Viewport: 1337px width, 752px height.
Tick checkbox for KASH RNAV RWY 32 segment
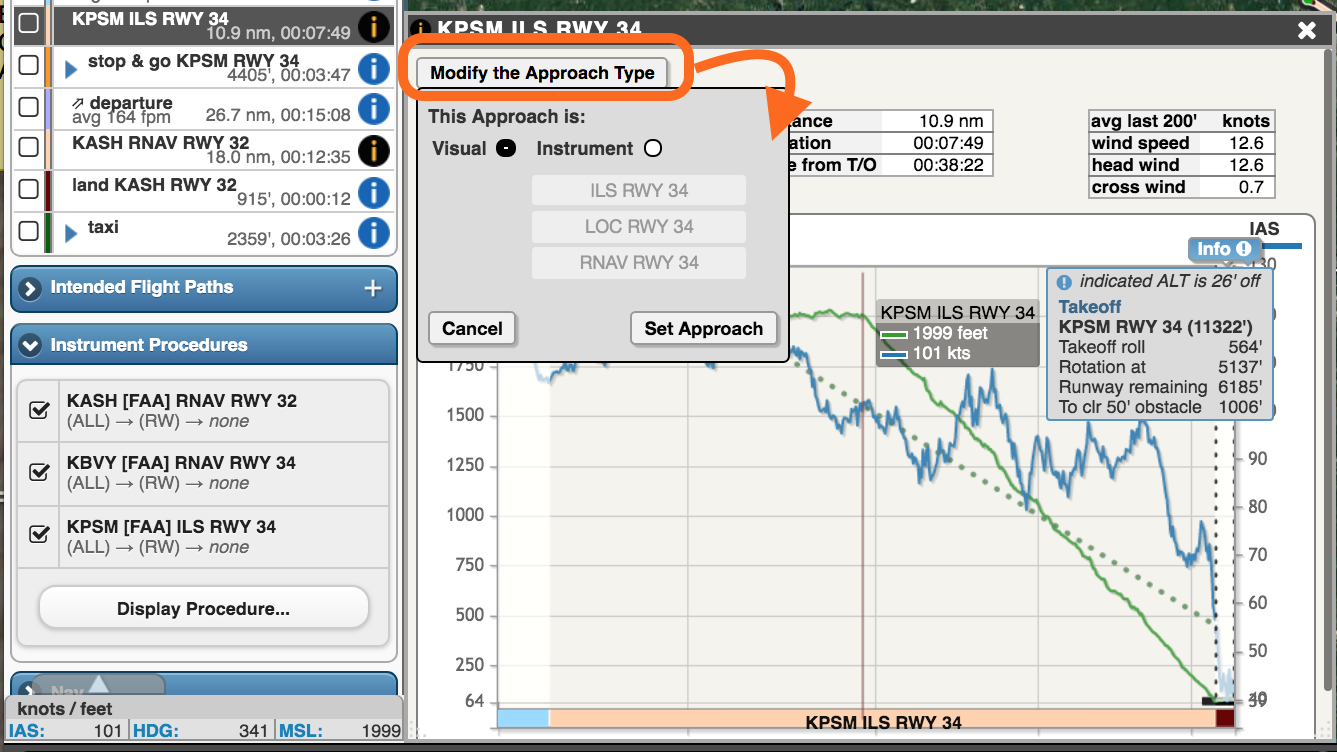[29, 148]
